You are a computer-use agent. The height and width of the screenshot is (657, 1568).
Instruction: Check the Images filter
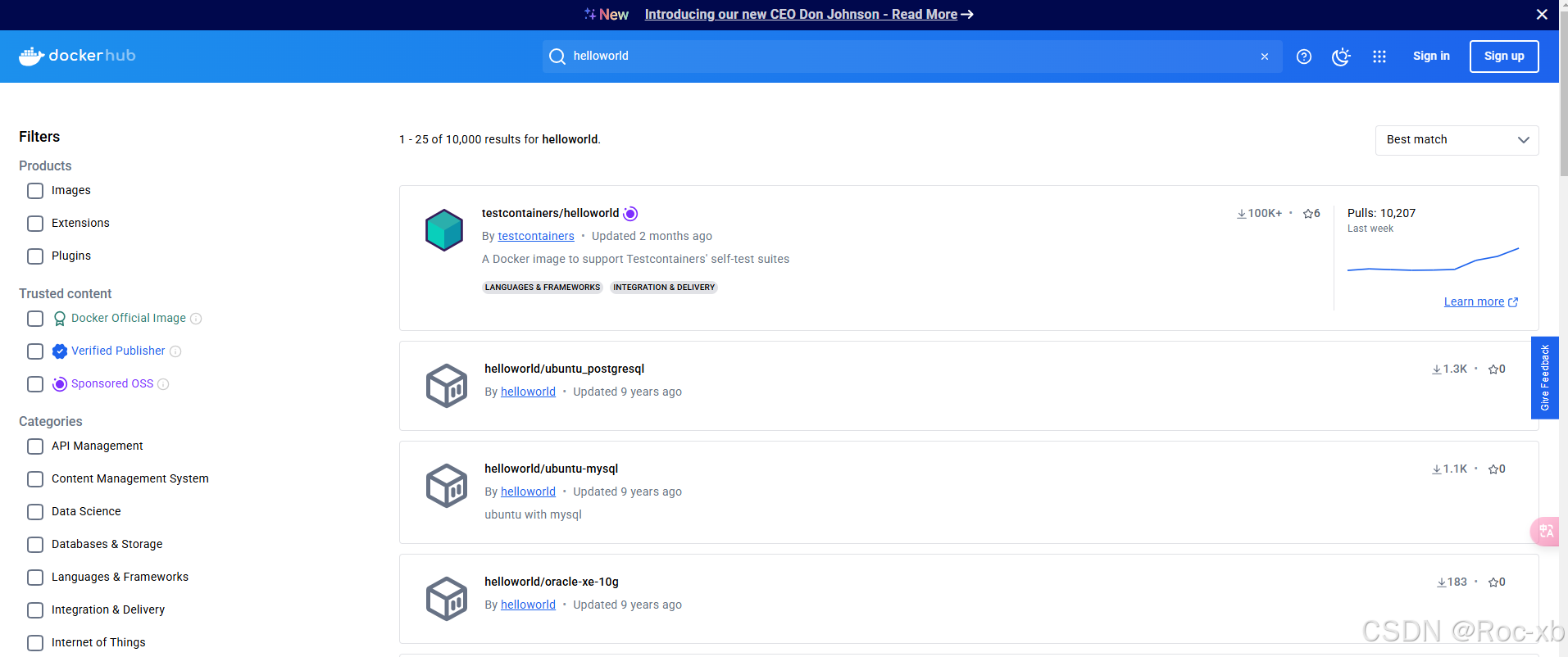pyautogui.click(x=35, y=191)
